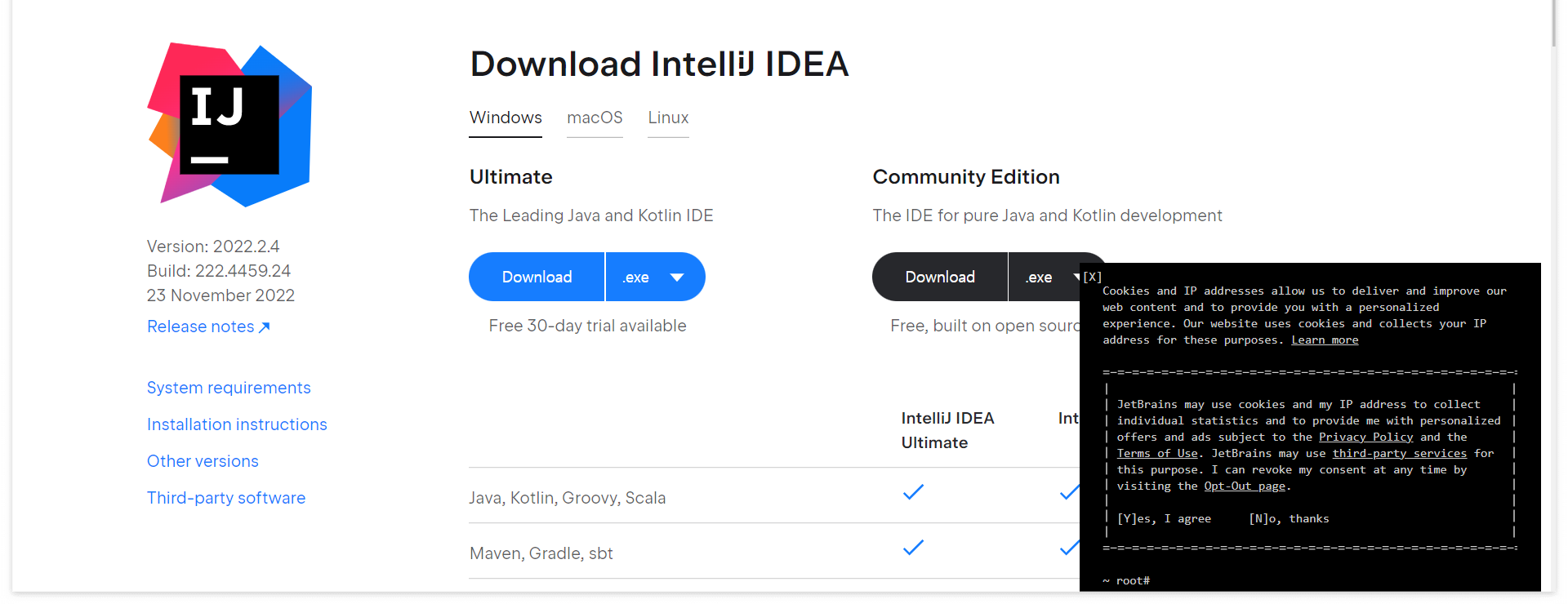
Task: Click the IntelliJ IDEA logo
Action: 229,125
